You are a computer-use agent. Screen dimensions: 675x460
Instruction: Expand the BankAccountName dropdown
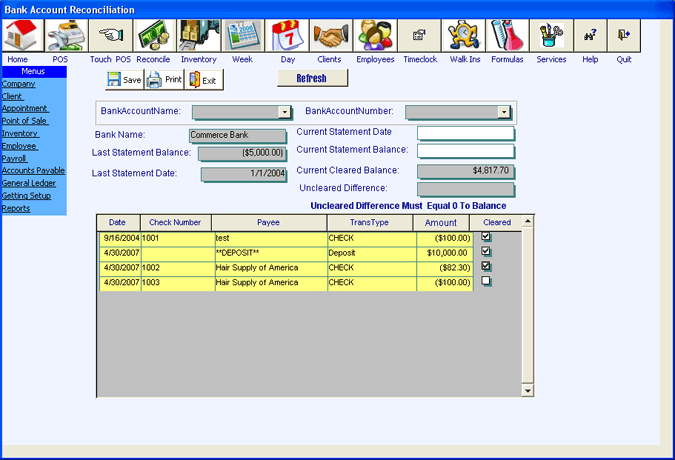point(284,112)
